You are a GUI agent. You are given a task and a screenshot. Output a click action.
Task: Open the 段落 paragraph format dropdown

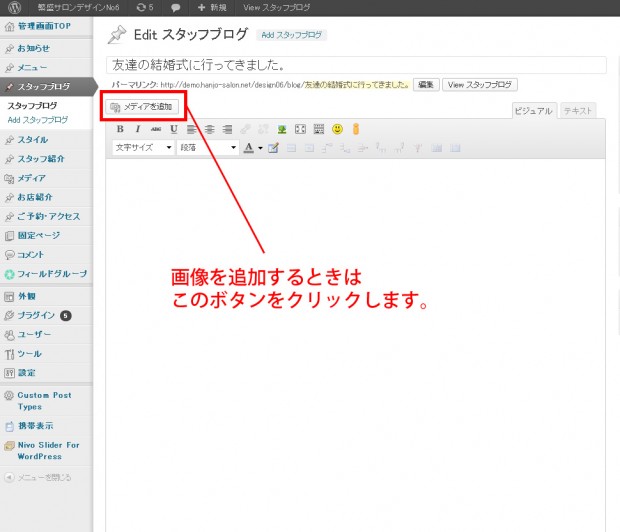point(208,148)
